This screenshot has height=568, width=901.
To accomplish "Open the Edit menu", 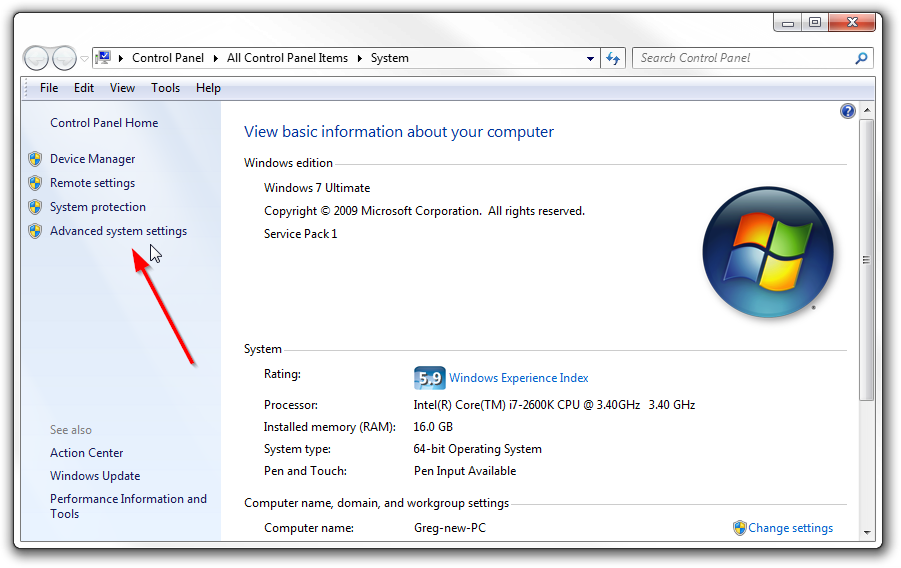I will click(x=84, y=88).
